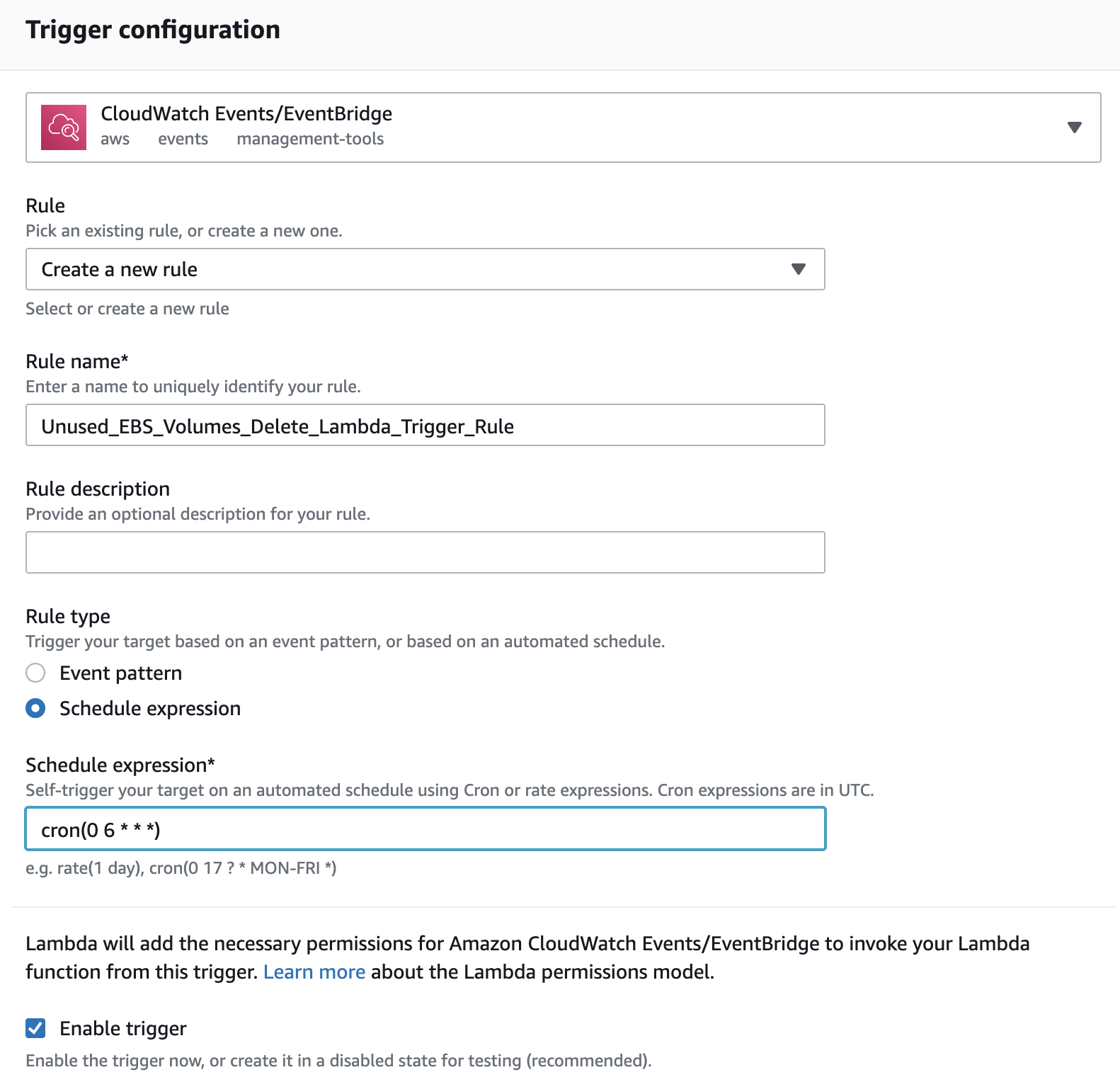The height and width of the screenshot is (1082, 1120).
Task: Click the "Schedule expression" radio option label
Action: (x=150, y=709)
